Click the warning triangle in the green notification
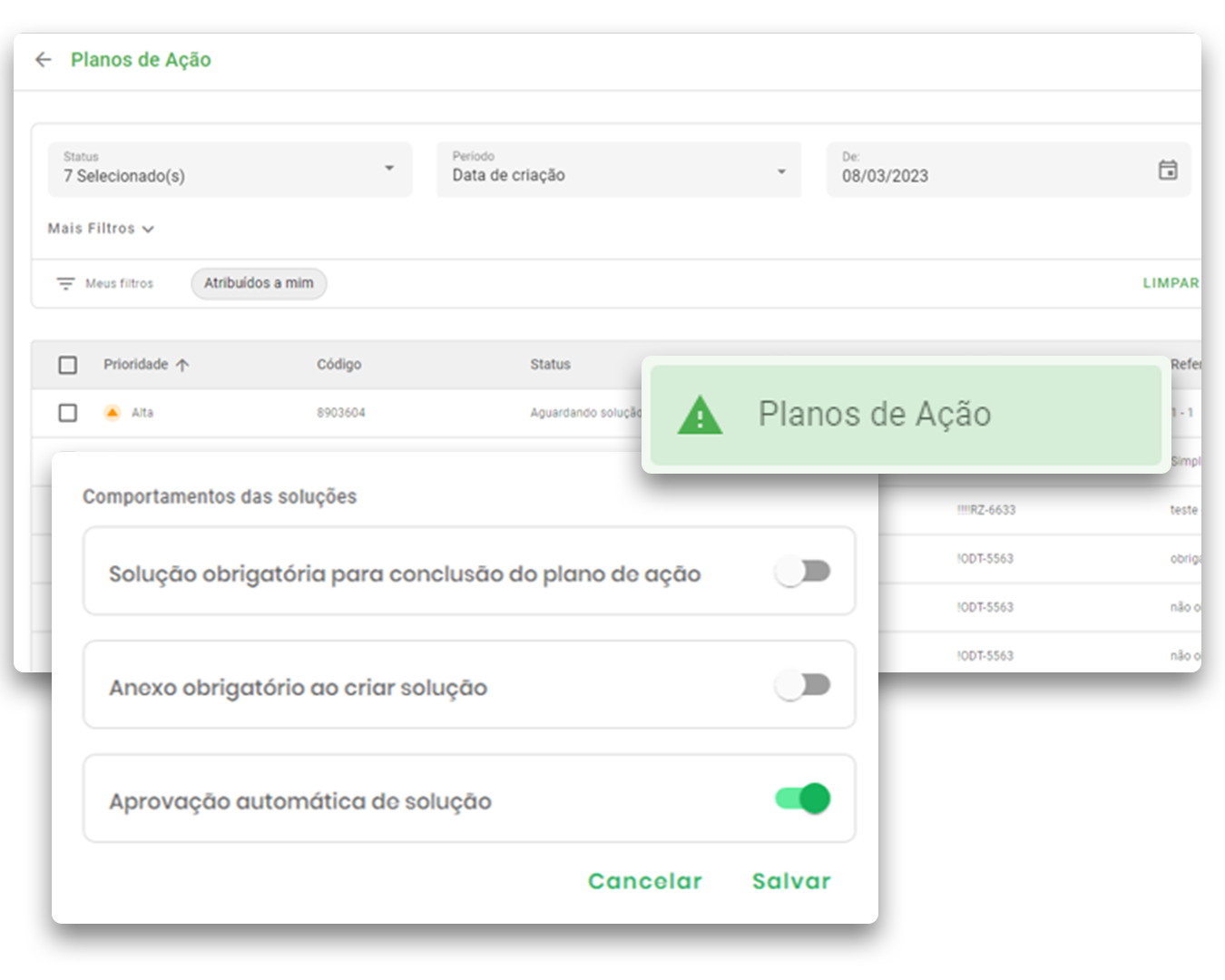Screen dimensions: 1225x980 (x=700, y=416)
